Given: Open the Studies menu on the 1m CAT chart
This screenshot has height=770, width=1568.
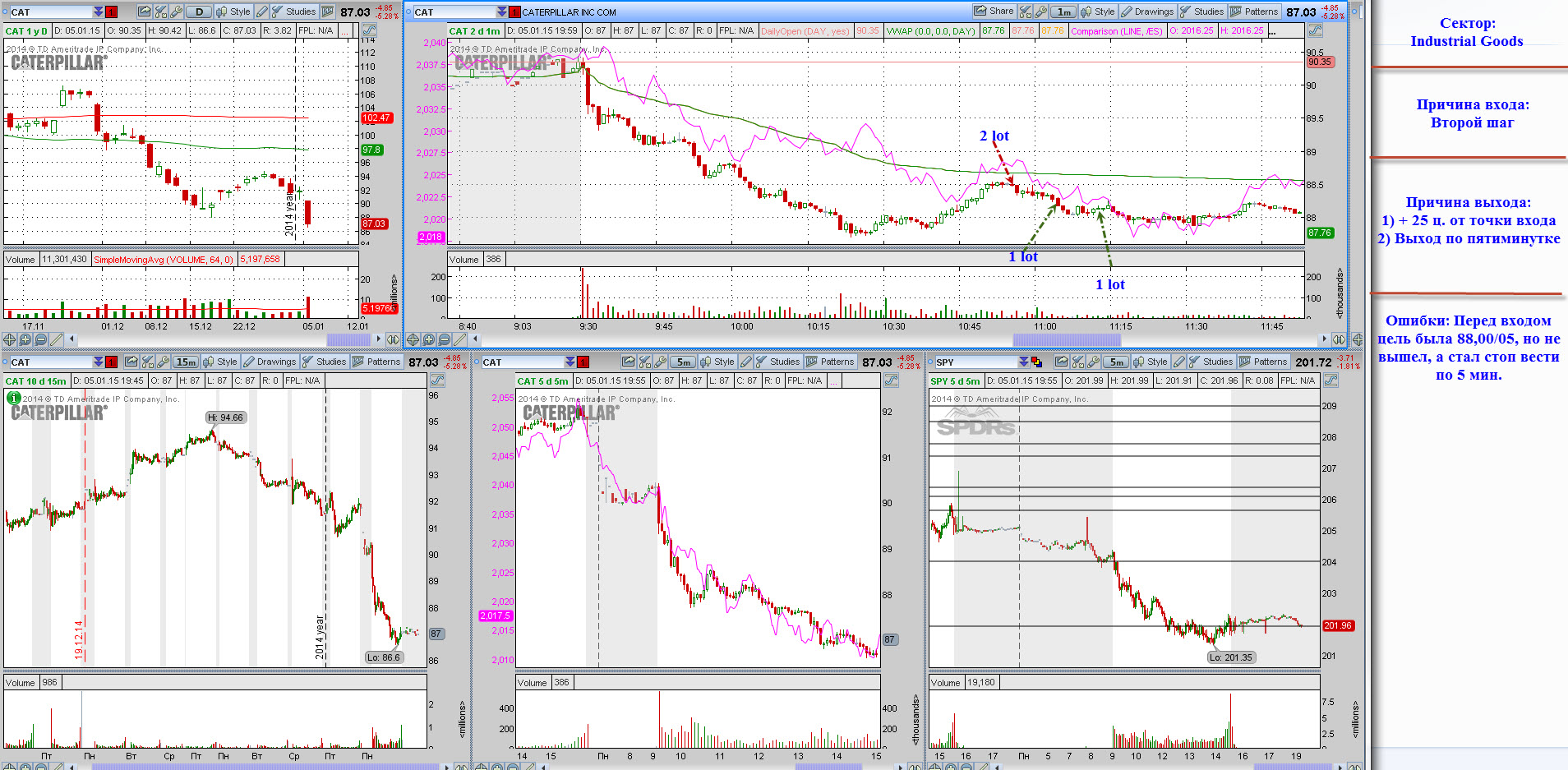Looking at the screenshot, I should point(1202,12).
